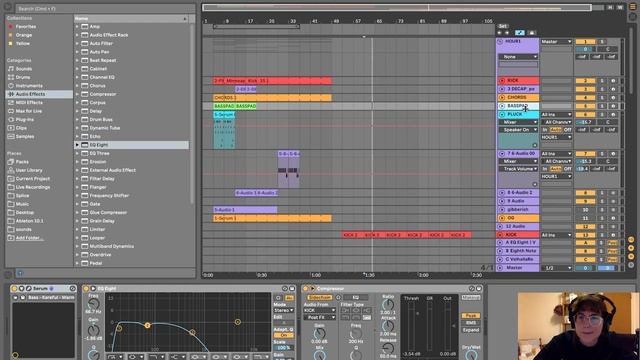Expand the Glue Compressor entry
This screenshot has height=360, width=640.
[x=77, y=213]
